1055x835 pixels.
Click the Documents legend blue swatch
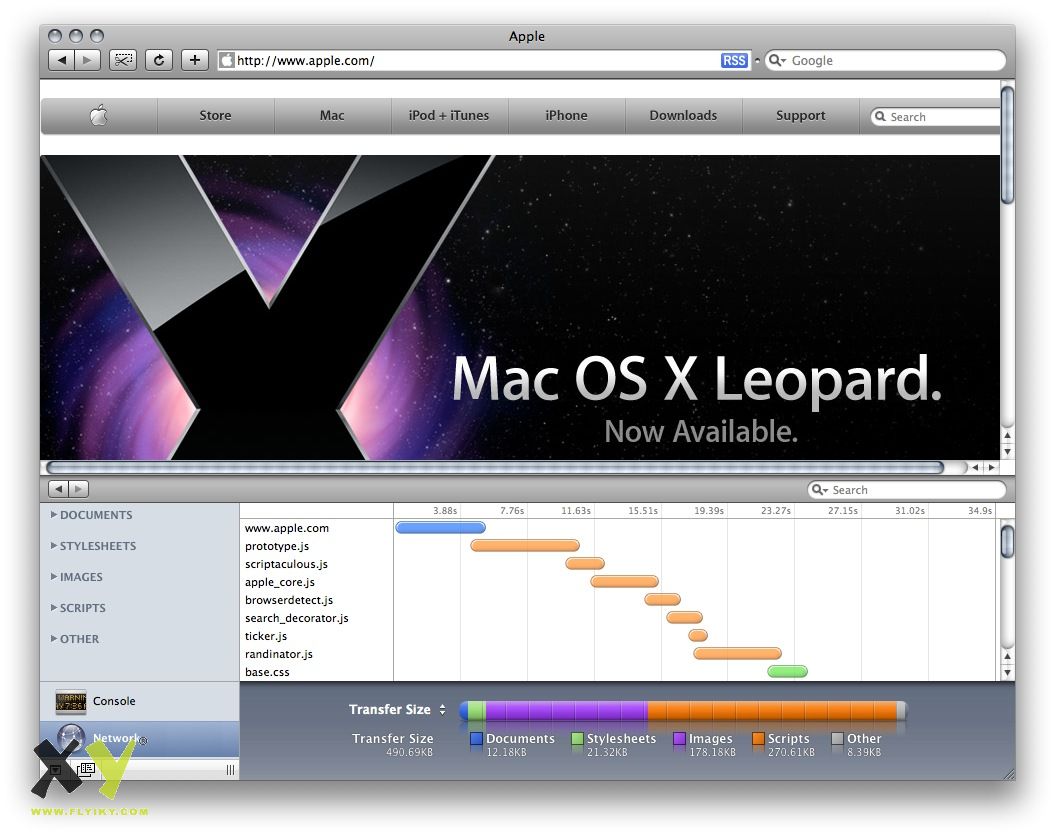pyautogui.click(x=476, y=739)
